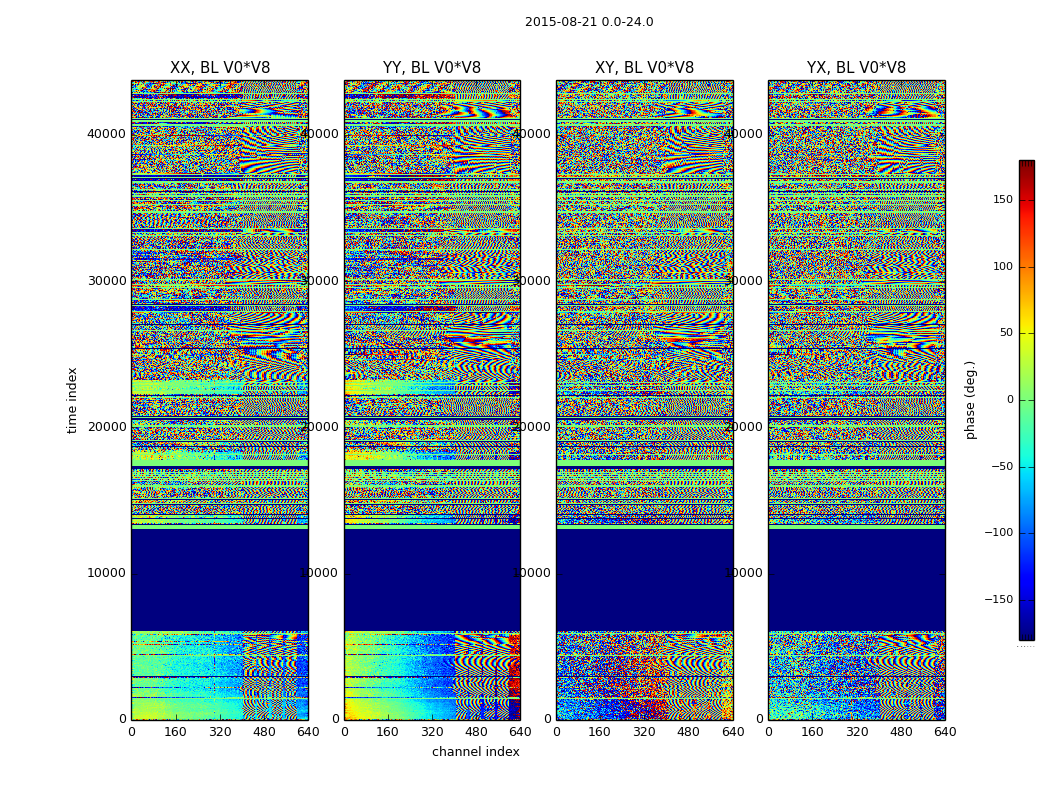The image size is (1050, 800).
Task: Click the YY, BL V0*V8 subplot title
Action: point(432,68)
